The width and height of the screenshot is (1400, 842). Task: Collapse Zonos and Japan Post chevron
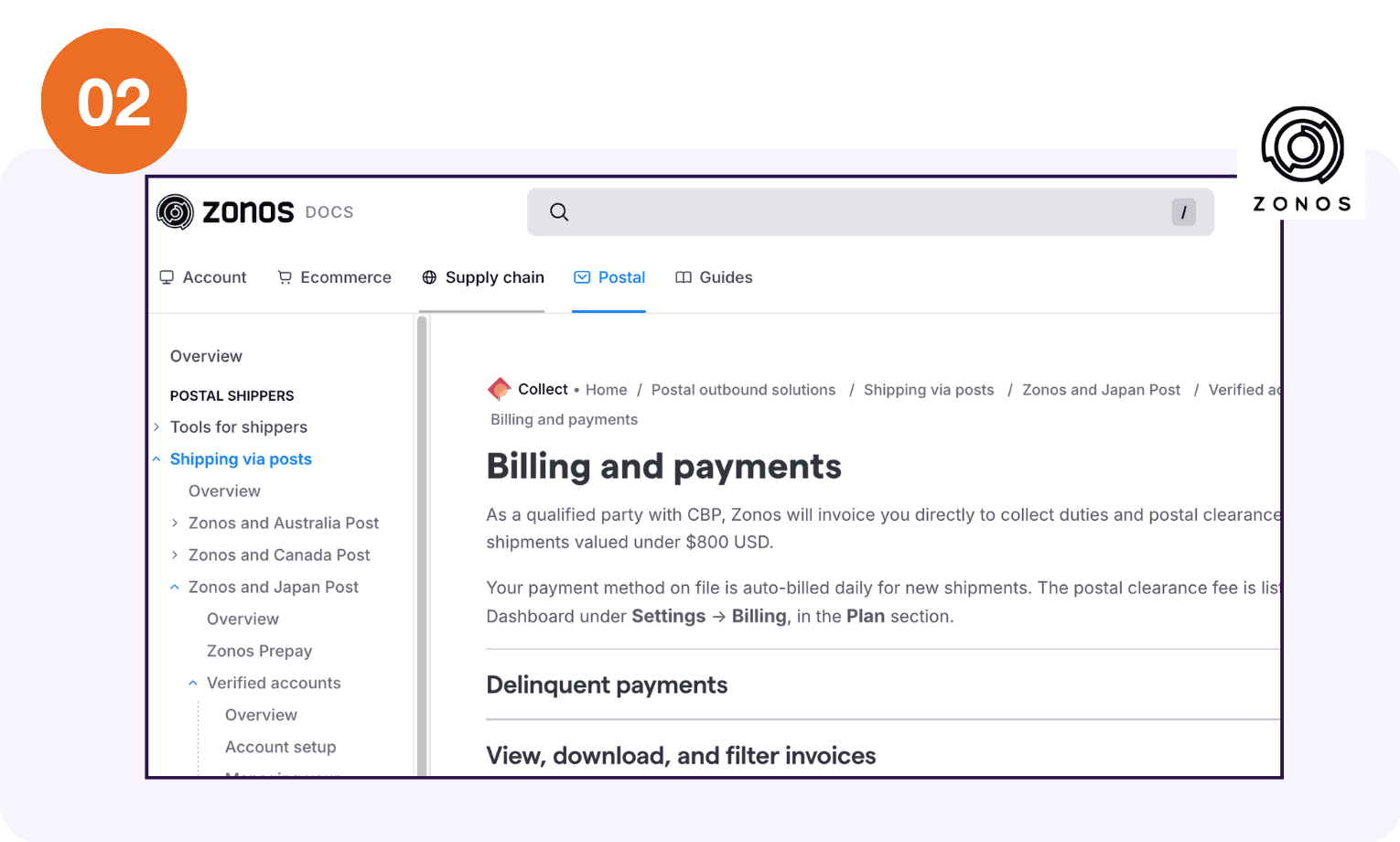[175, 587]
